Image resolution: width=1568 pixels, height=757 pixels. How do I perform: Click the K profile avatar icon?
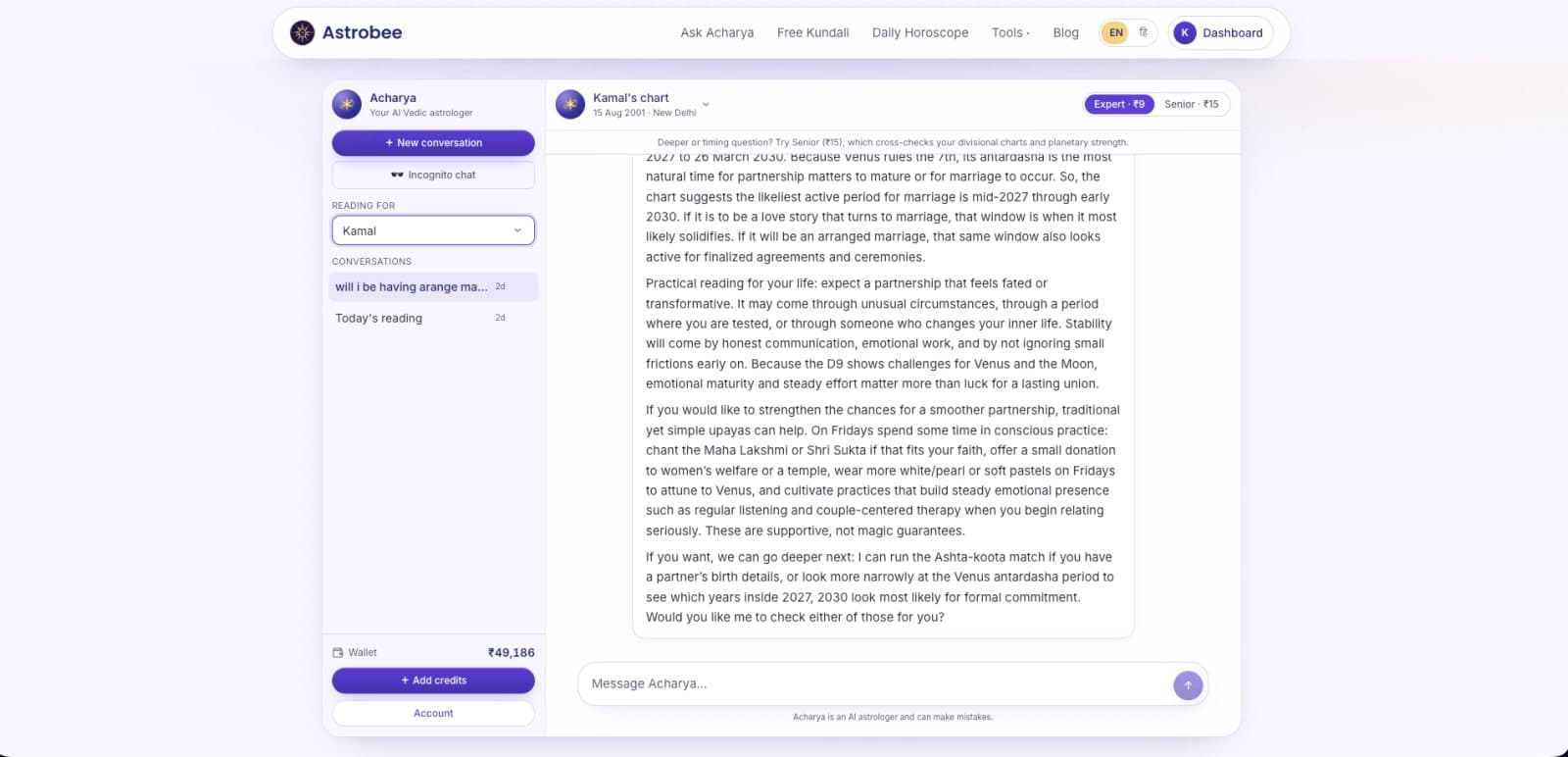tap(1185, 32)
